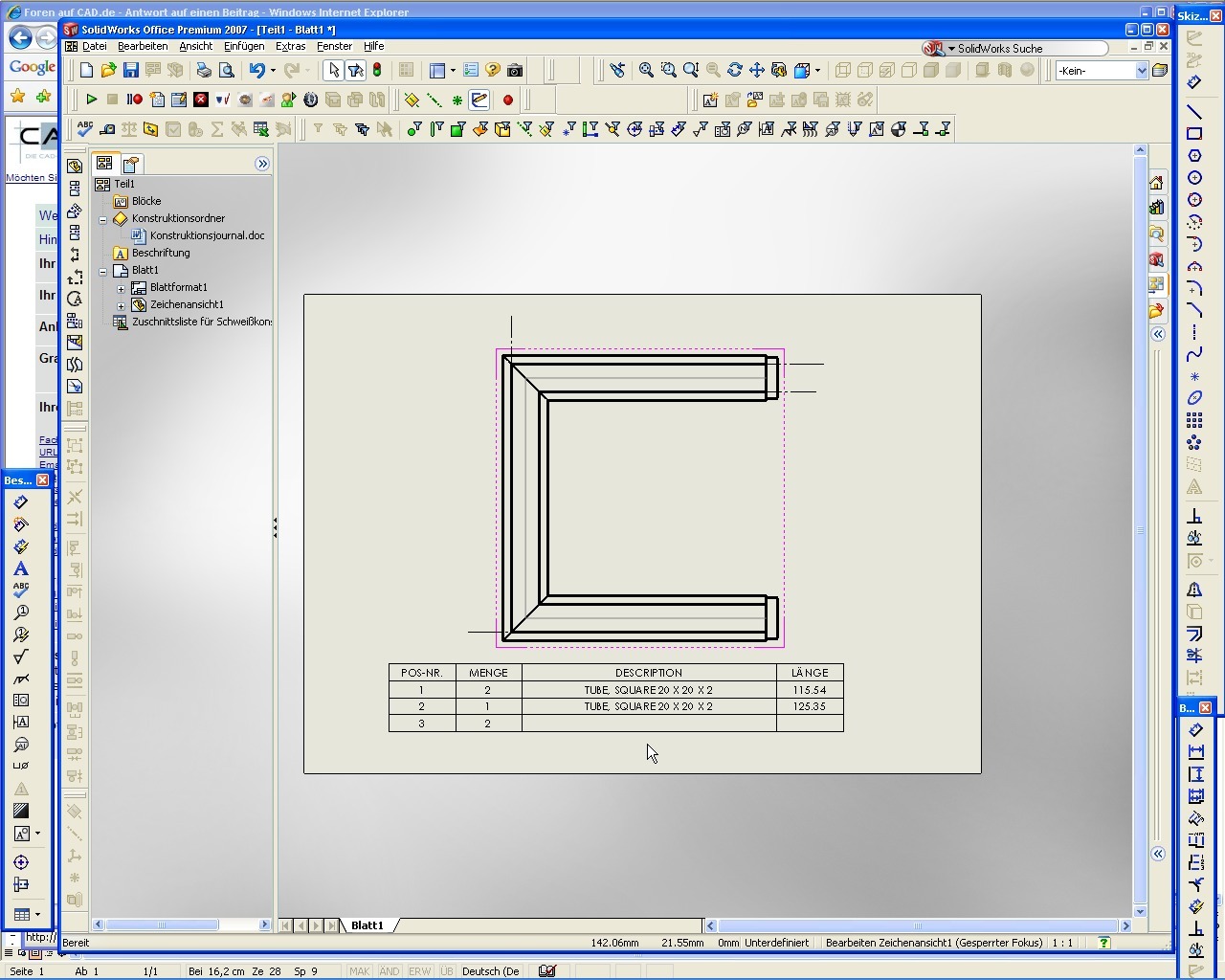Switch to the Blatt1 sheet tab
This screenshot has width=1225, height=980.
tap(367, 925)
